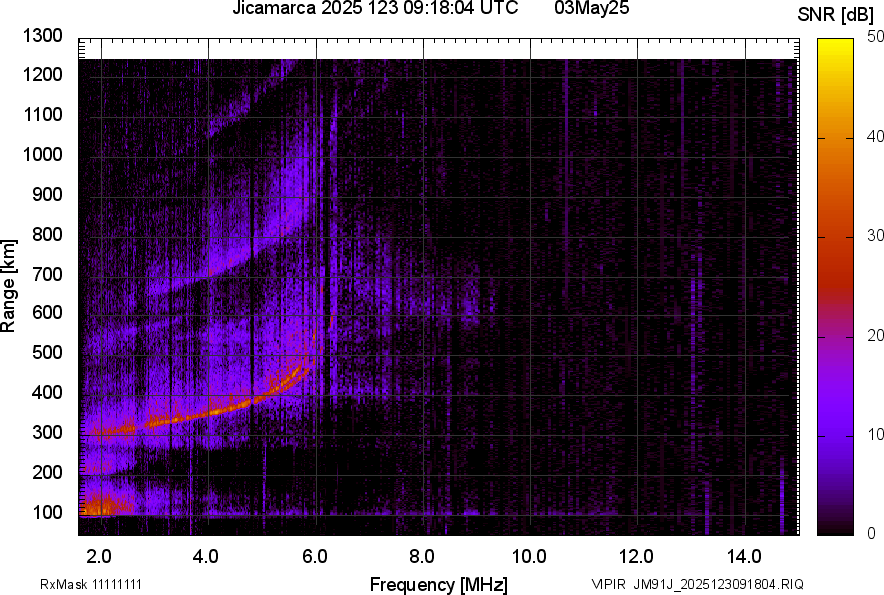Click the frequency tick label '2.0'

tap(99, 557)
